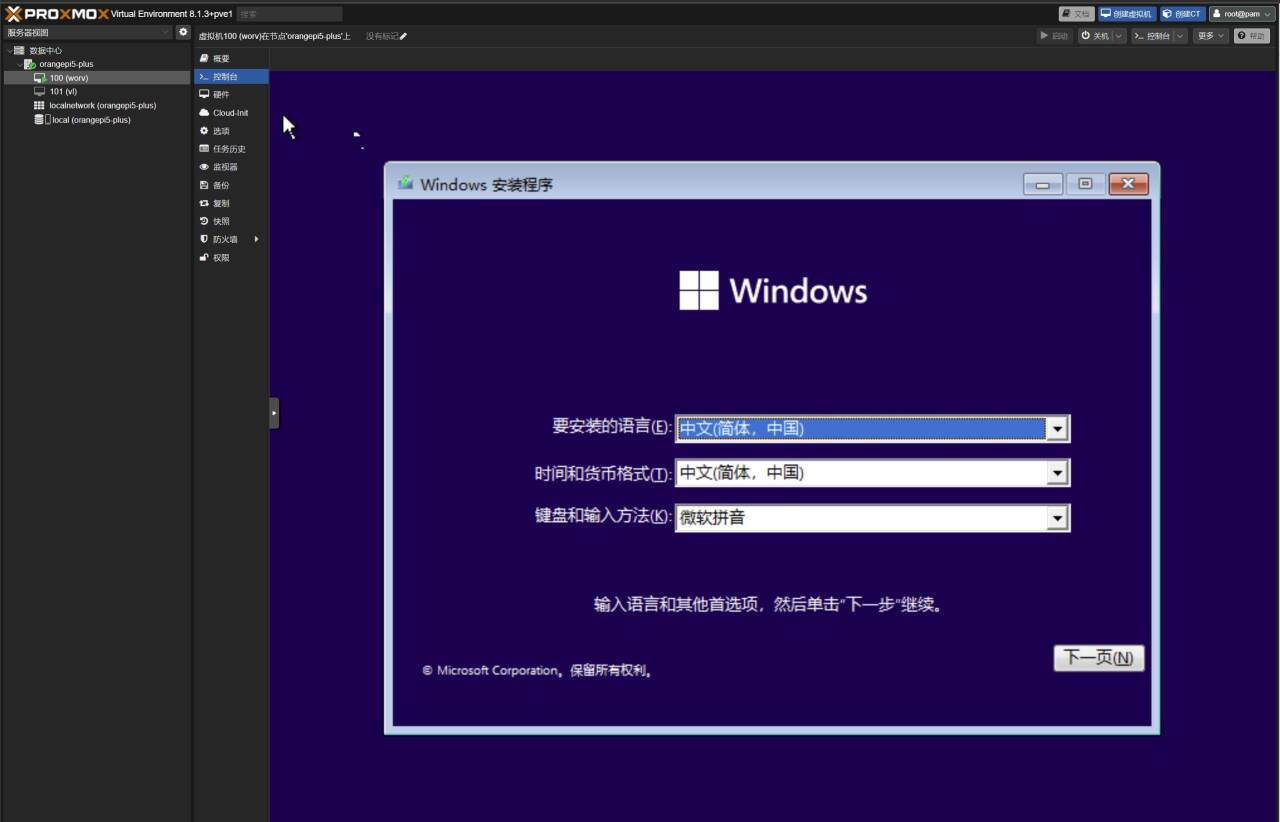
Task: Click the 关机 (Shutdown) button
Action: coord(1095,36)
